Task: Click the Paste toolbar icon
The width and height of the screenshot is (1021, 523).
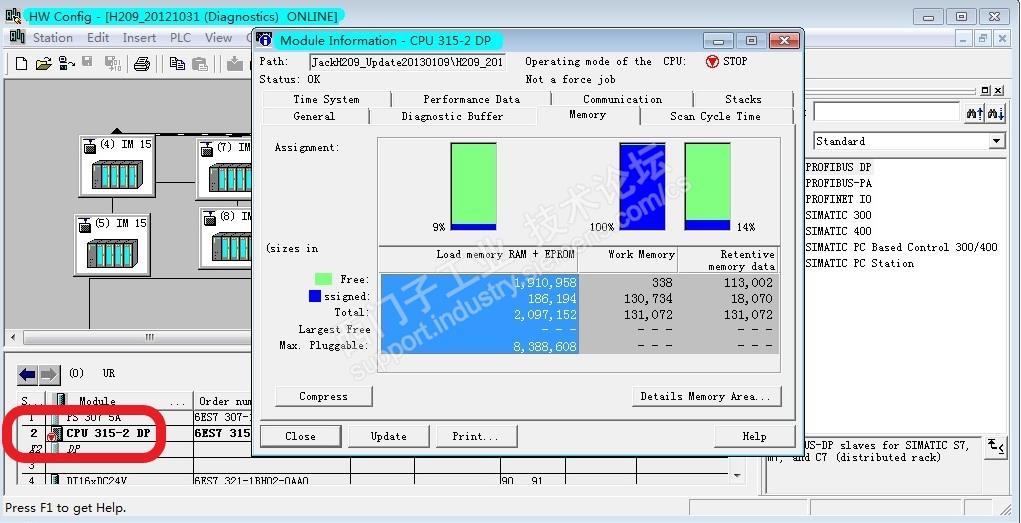Action: (x=200, y=64)
